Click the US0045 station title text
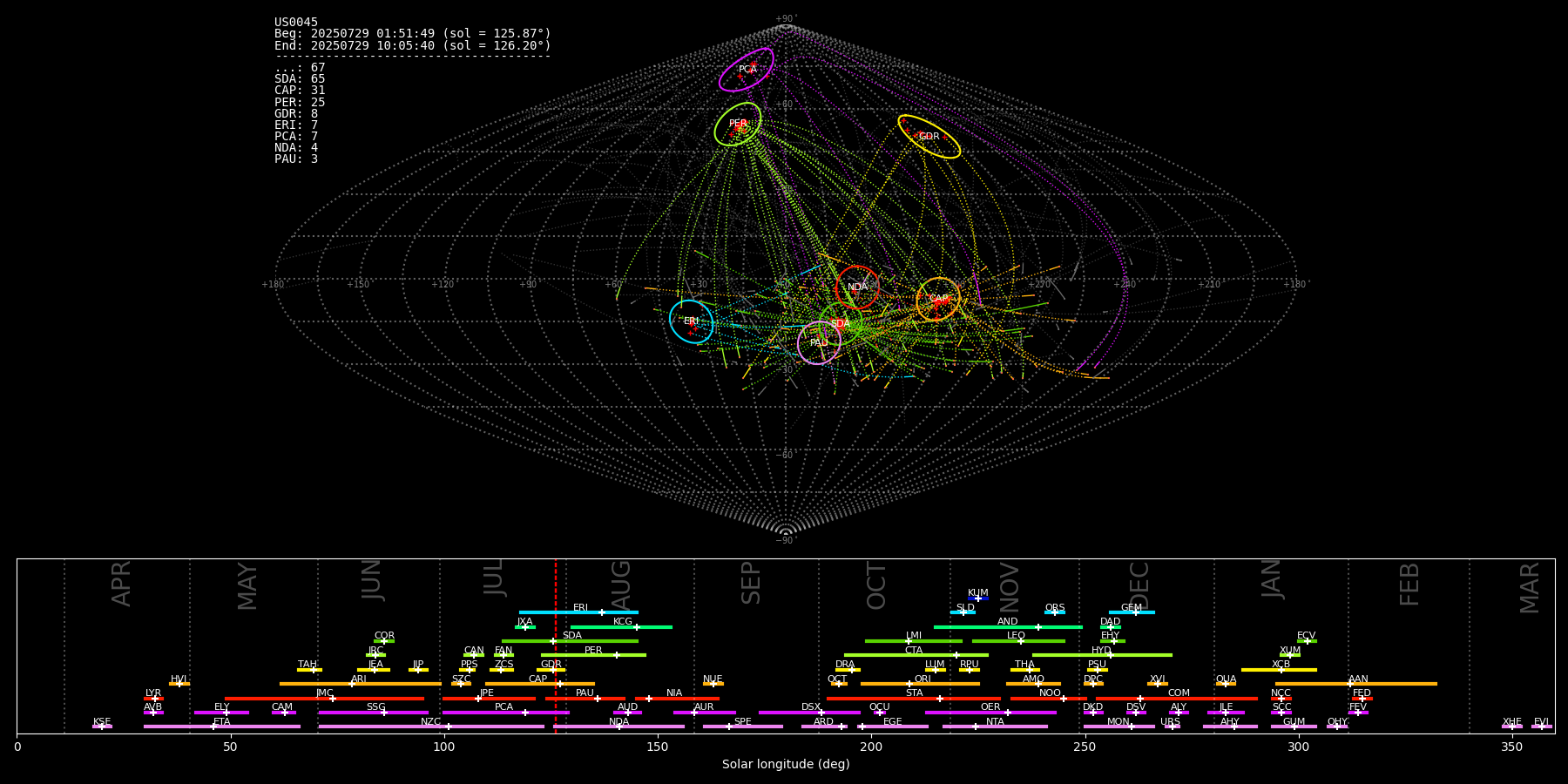This screenshot has width=1568, height=784. point(296,23)
